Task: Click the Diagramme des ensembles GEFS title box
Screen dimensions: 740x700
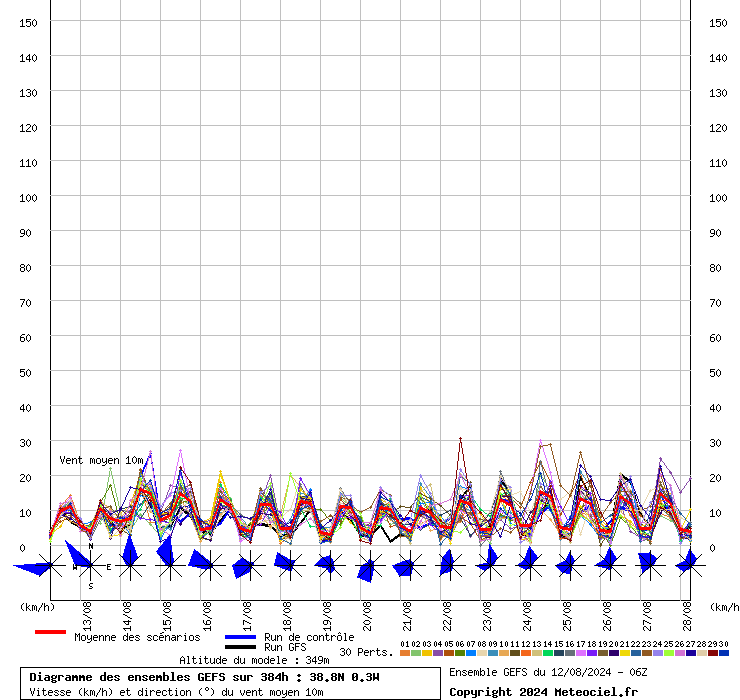Action: (229, 684)
